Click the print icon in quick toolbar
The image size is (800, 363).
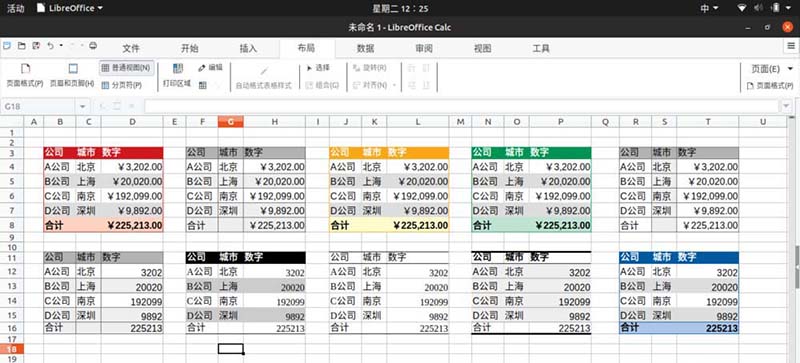[x=93, y=45]
